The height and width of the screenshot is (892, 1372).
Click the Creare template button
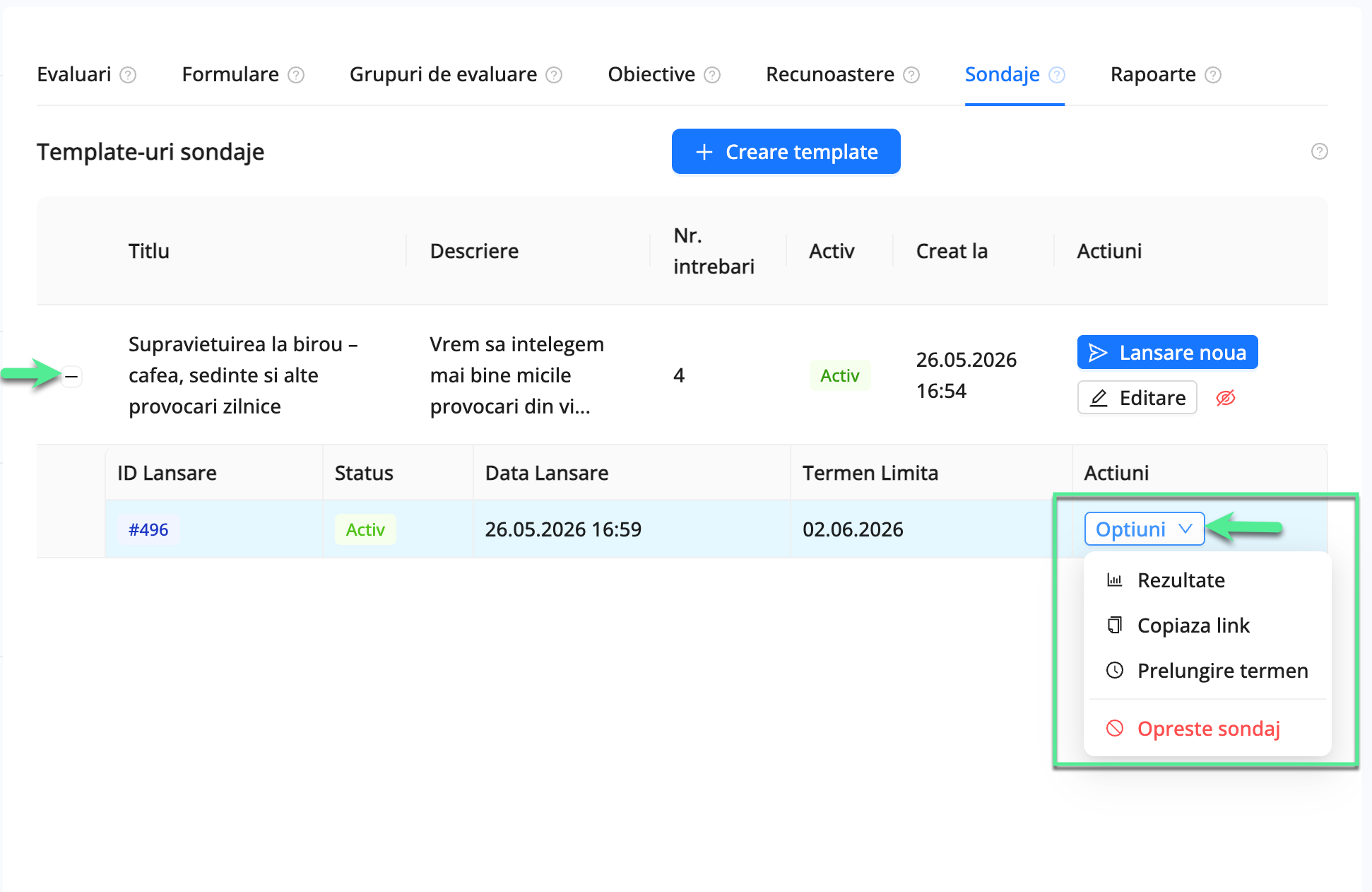(786, 151)
